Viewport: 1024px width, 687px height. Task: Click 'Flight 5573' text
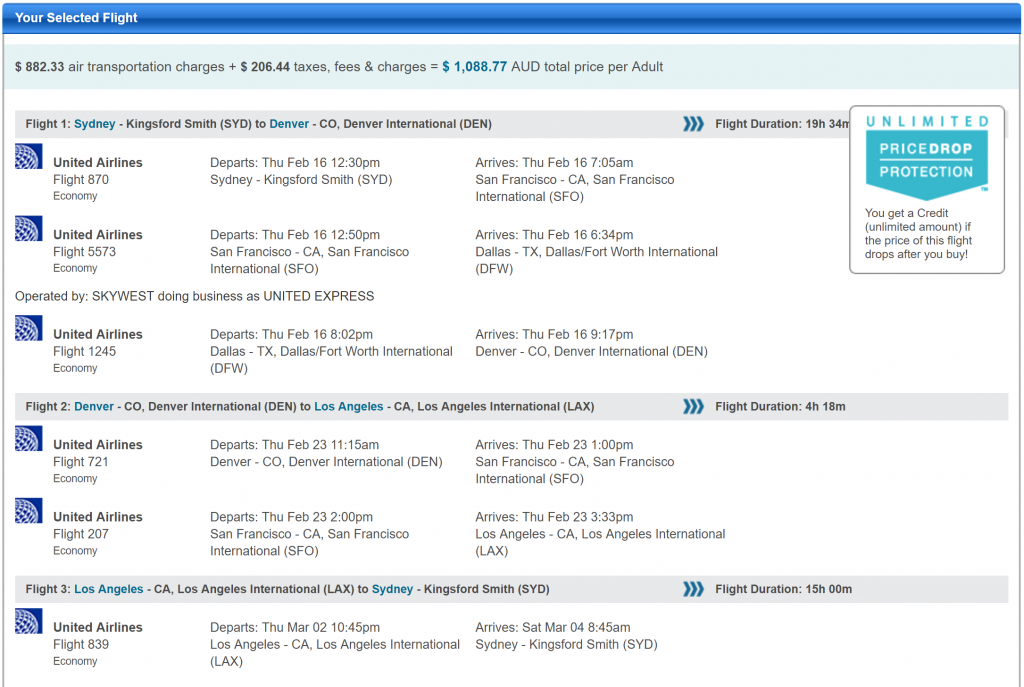[x=84, y=252]
